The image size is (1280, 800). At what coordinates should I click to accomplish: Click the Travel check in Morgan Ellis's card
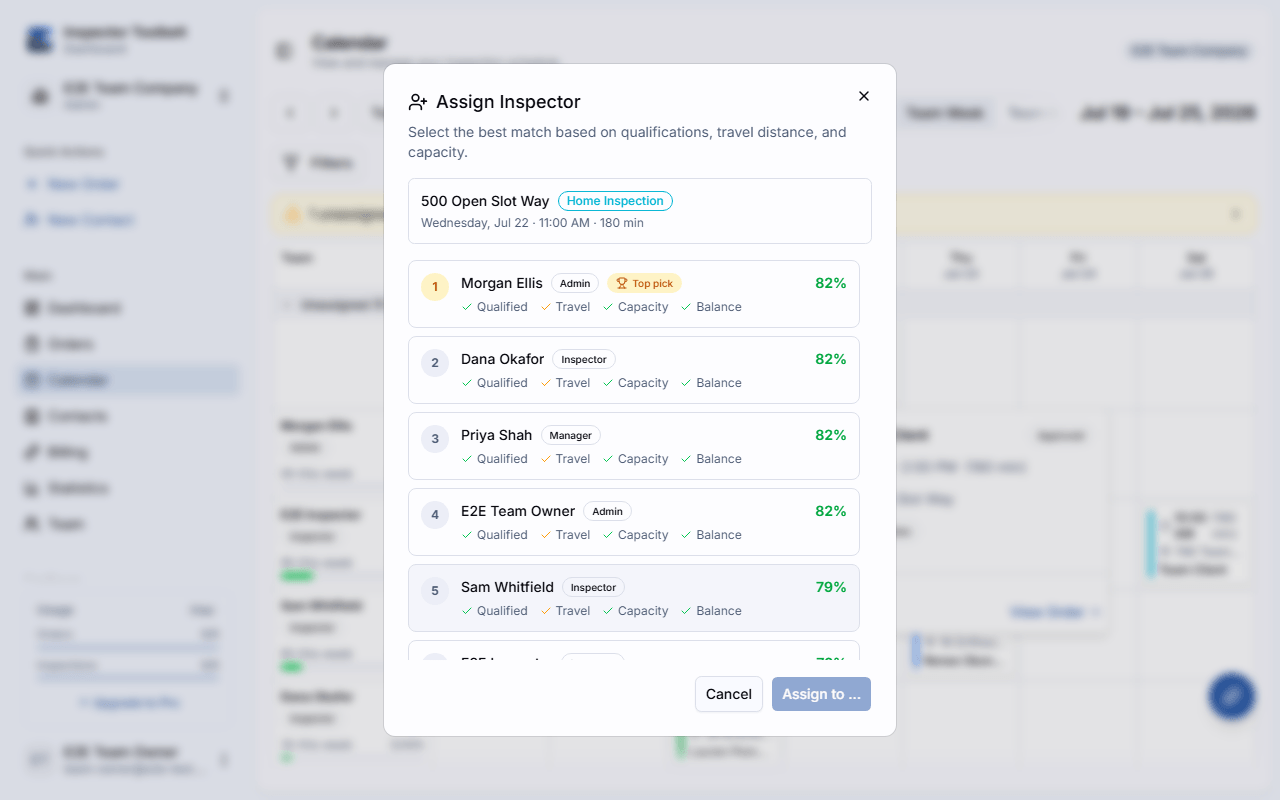pos(566,307)
